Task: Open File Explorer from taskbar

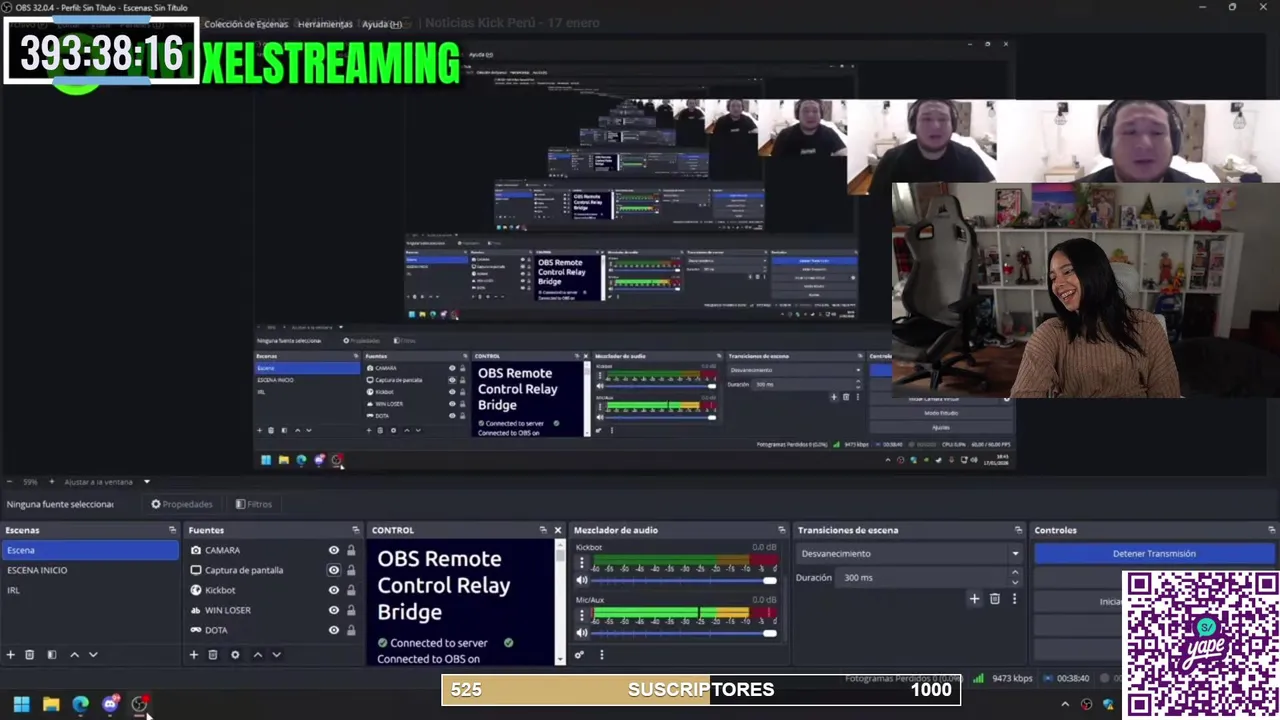Action: 51,705
